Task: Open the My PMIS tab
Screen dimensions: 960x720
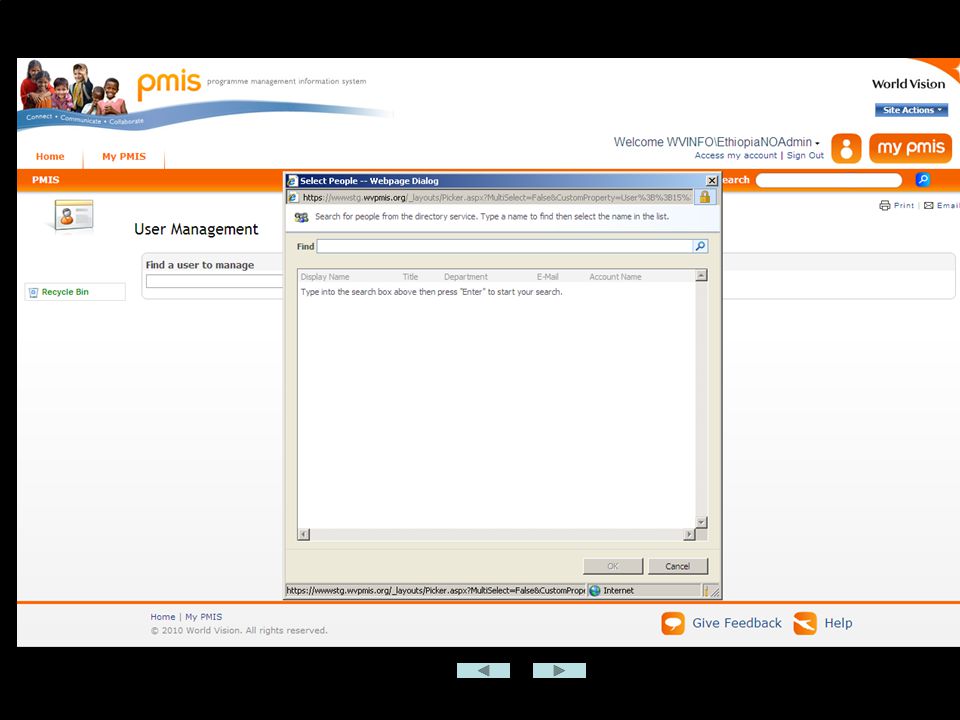Action: tap(124, 156)
